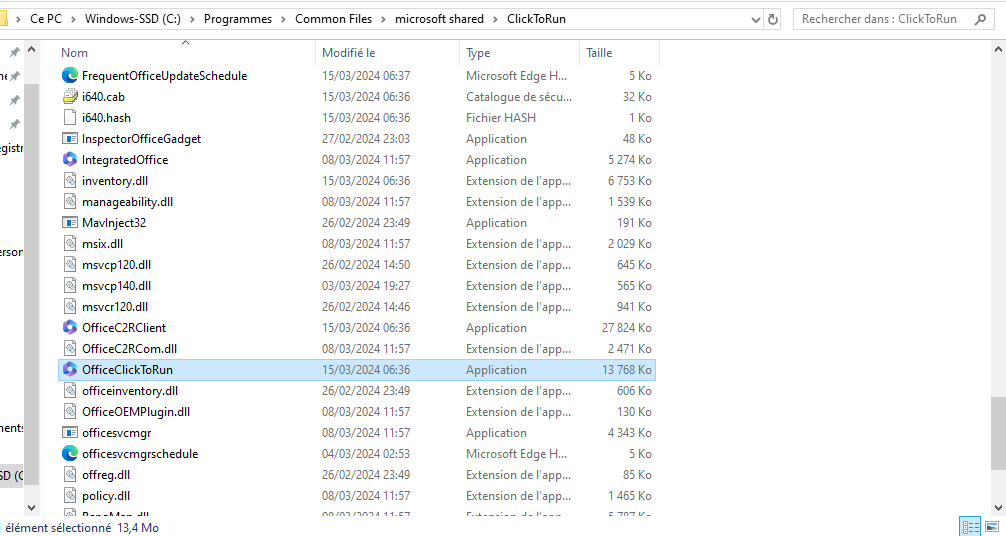Click the first quick access pin icon

point(14,52)
